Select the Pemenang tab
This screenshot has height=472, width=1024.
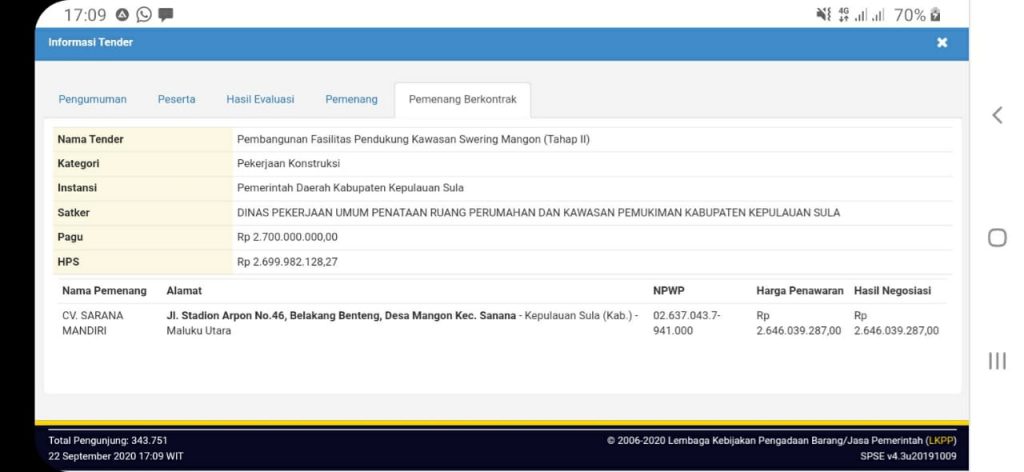point(351,99)
